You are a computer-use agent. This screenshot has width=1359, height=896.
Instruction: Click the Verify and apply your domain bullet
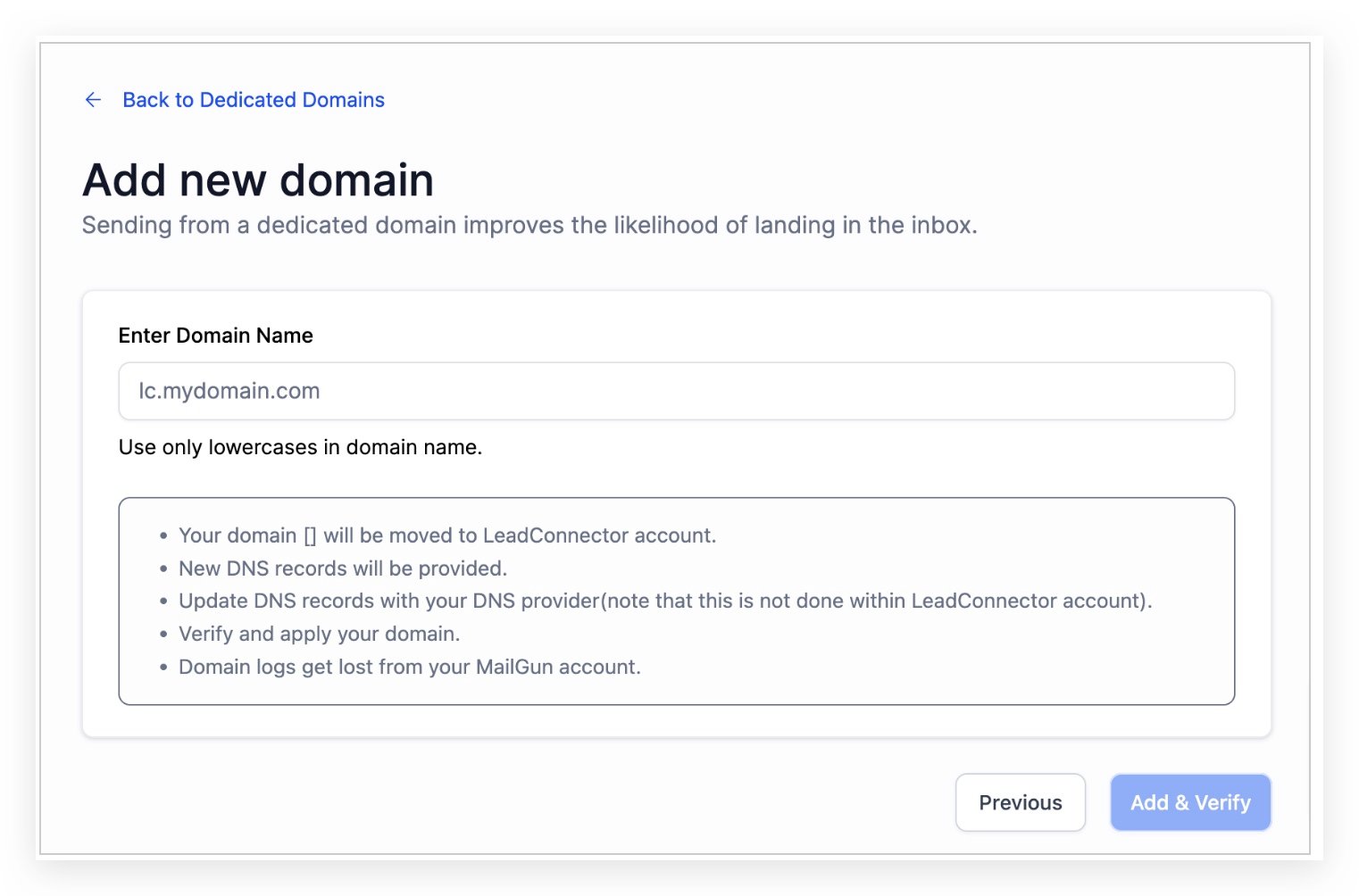[319, 634]
